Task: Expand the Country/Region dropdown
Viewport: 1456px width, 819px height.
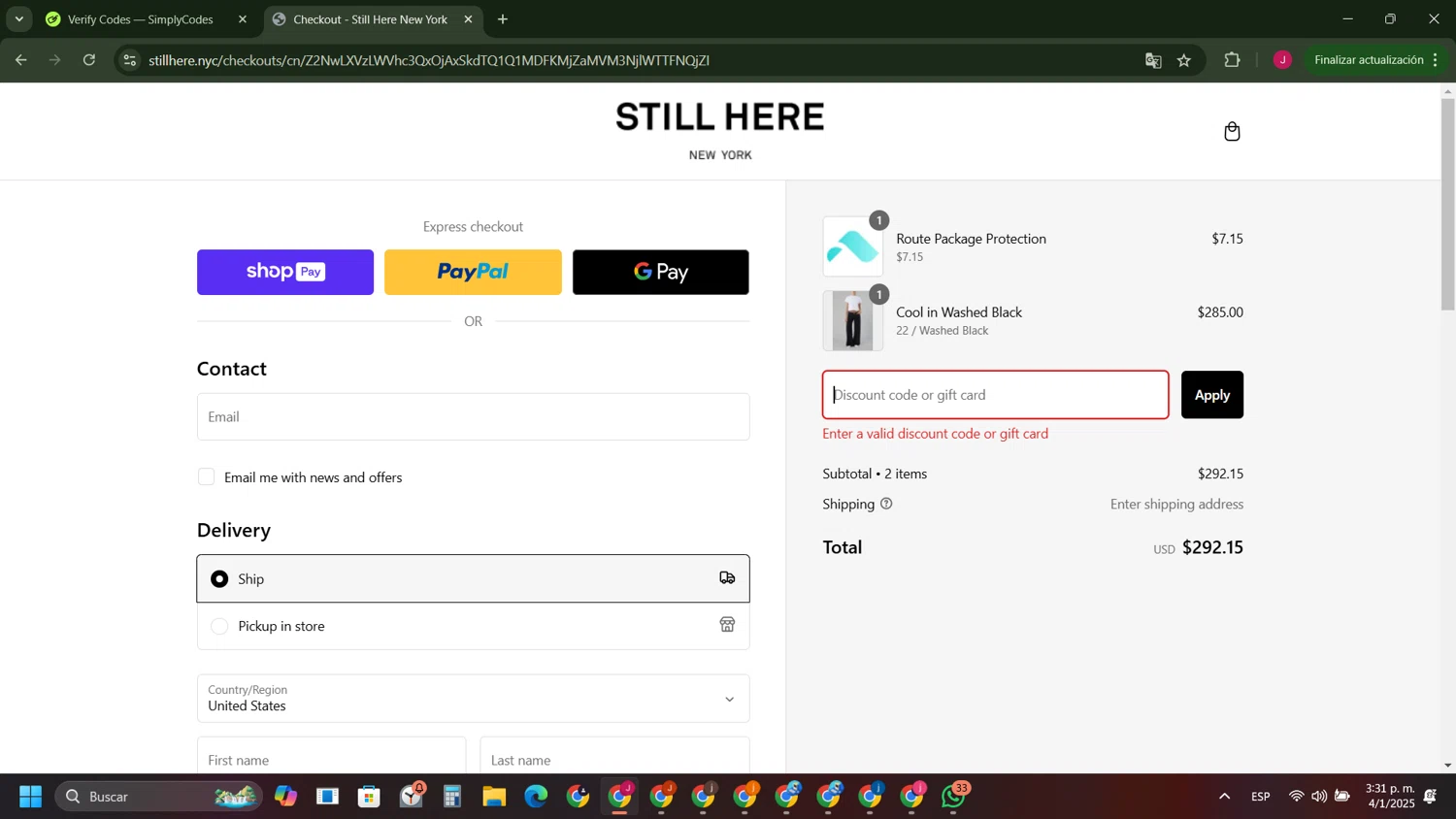Action: 473,699
